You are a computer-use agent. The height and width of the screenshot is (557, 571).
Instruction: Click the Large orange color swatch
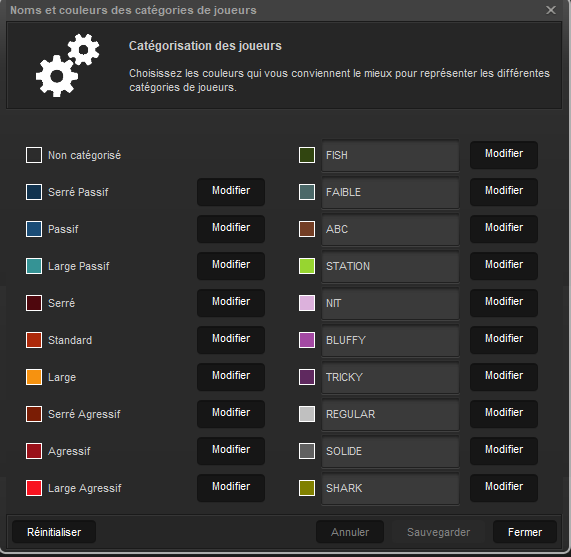[34, 377]
